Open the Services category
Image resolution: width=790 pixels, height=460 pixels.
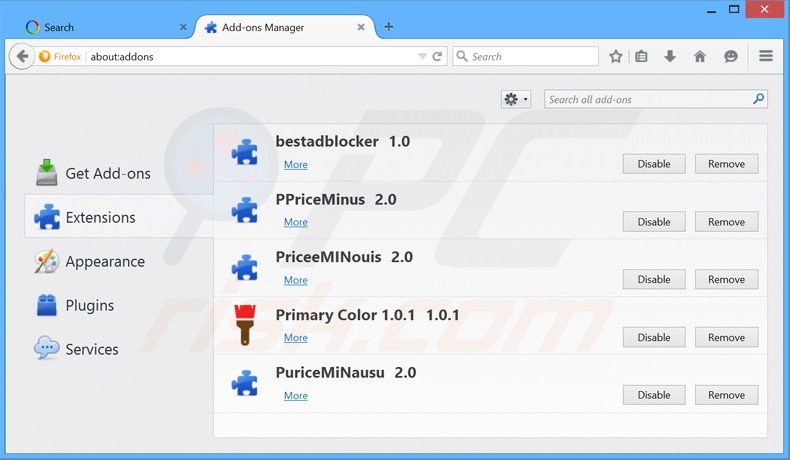point(119,349)
